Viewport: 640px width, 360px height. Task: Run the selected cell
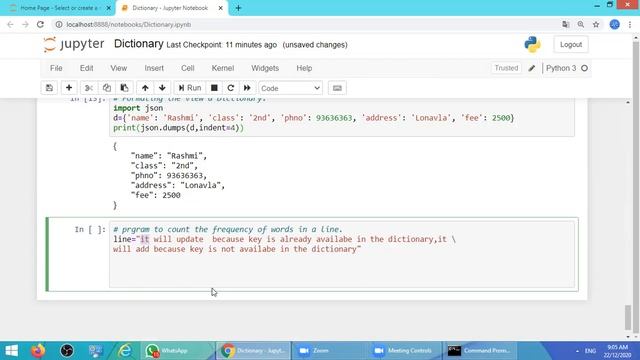click(190, 88)
